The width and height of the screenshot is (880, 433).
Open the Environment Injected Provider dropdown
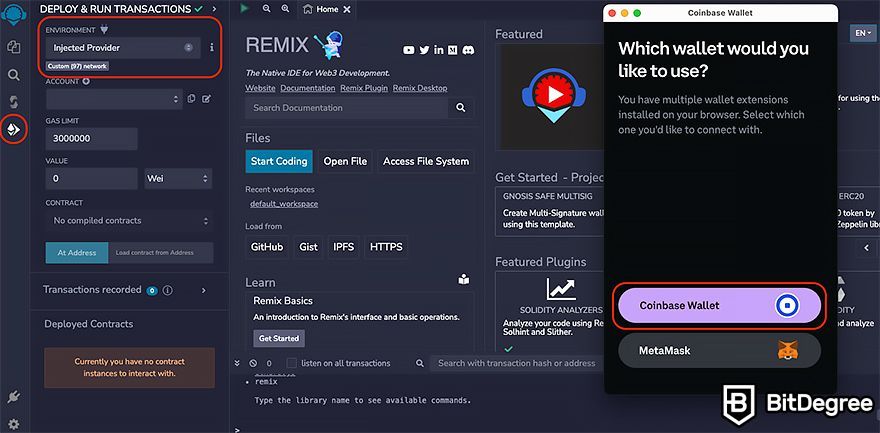(x=123, y=48)
